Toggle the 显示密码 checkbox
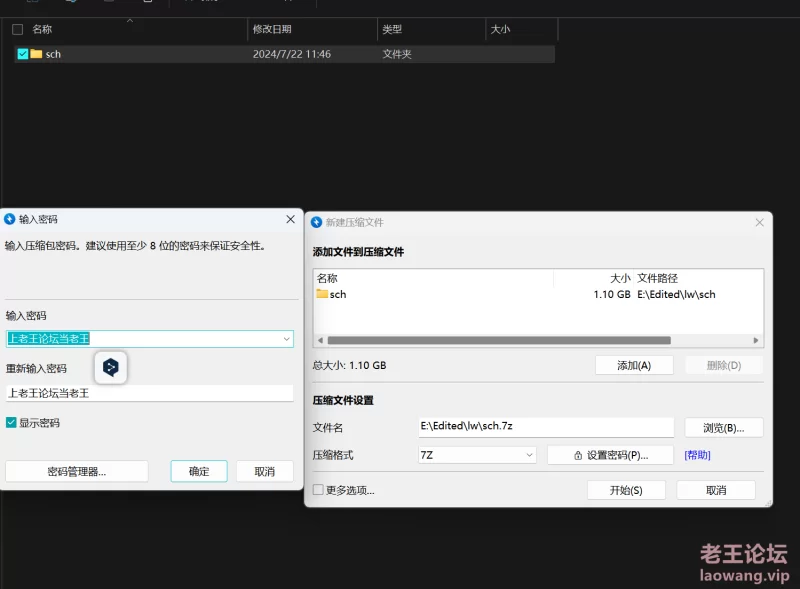Screen dimensions: 800x589 pyautogui.click(x=11, y=423)
